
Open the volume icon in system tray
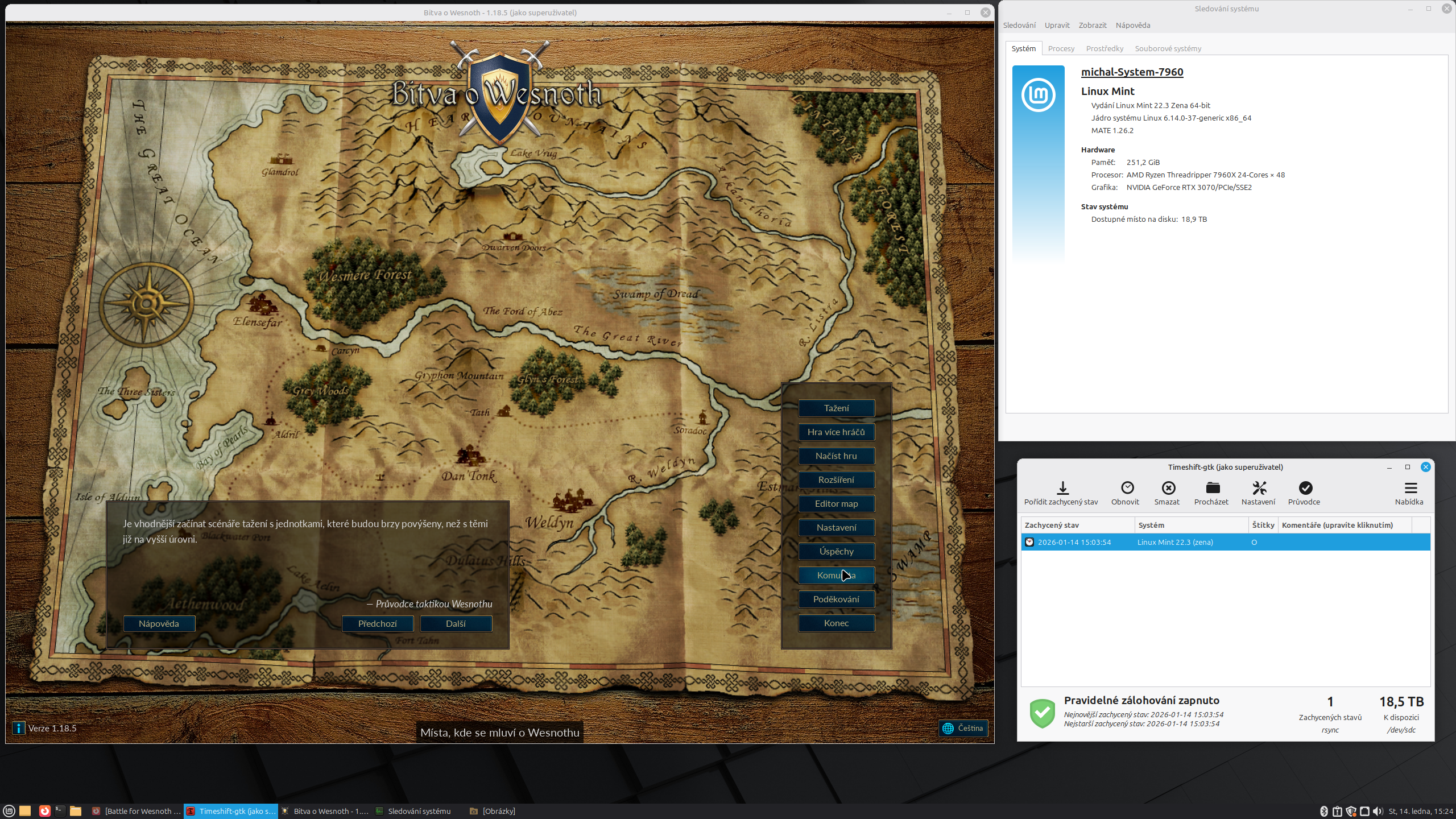click(x=1377, y=811)
